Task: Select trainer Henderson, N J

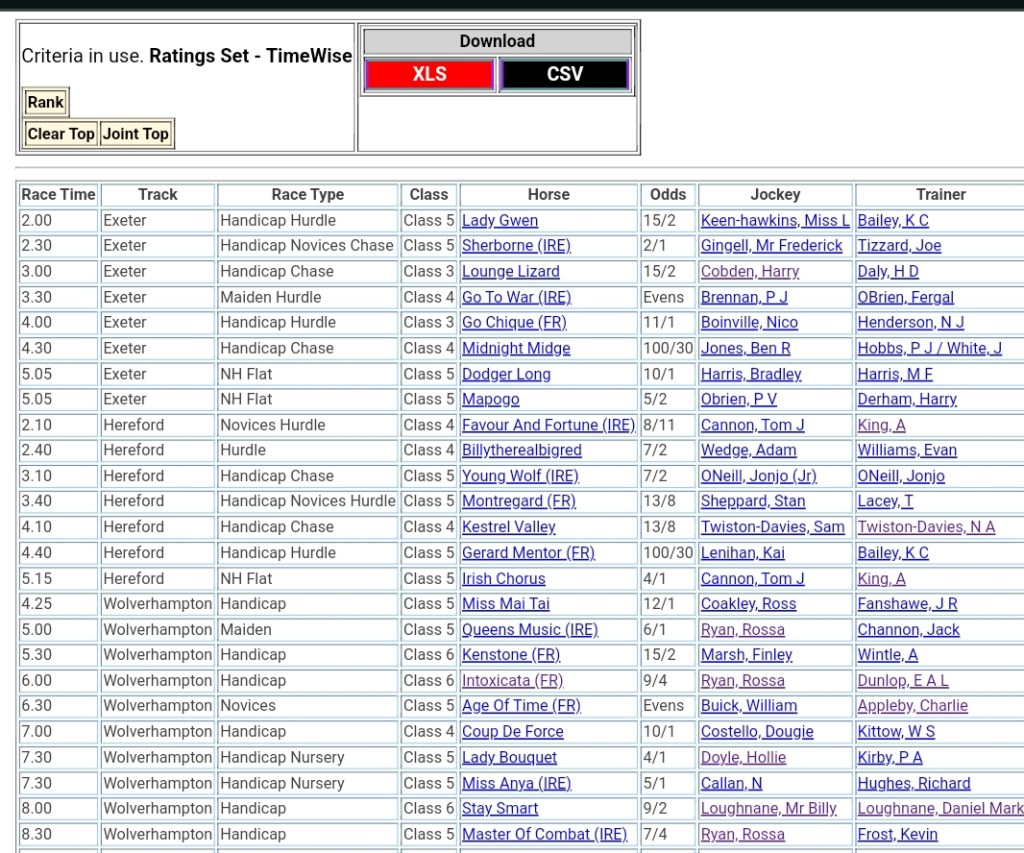Action: (910, 323)
